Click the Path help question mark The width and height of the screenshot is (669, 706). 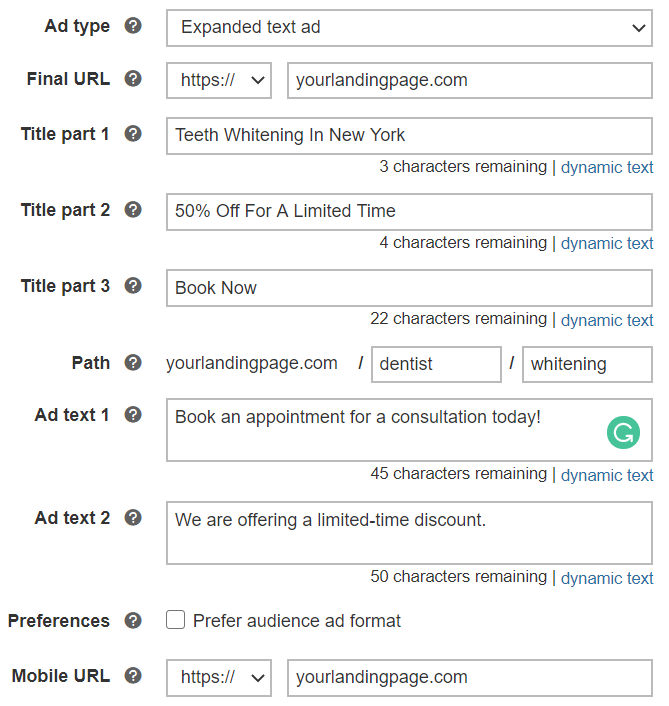pyautogui.click(x=133, y=362)
